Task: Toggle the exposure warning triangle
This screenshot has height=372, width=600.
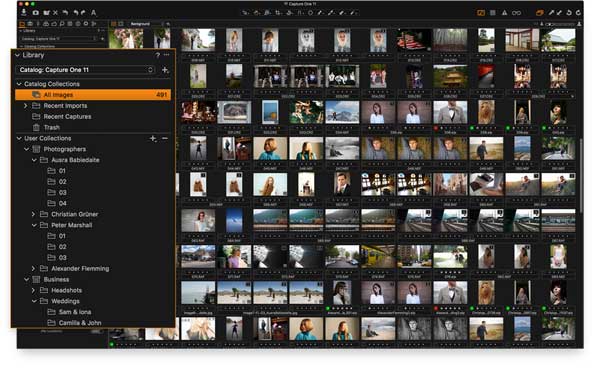Action: (504, 13)
